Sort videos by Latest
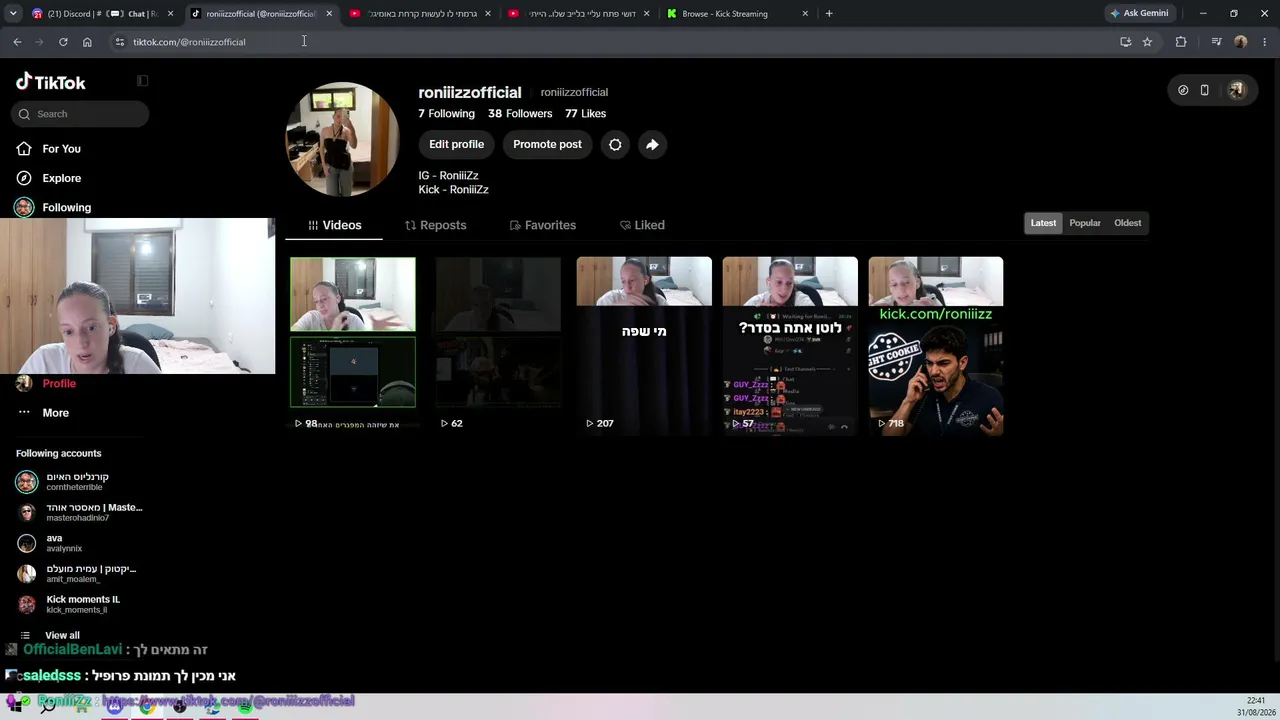The width and height of the screenshot is (1280, 720). click(1043, 223)
